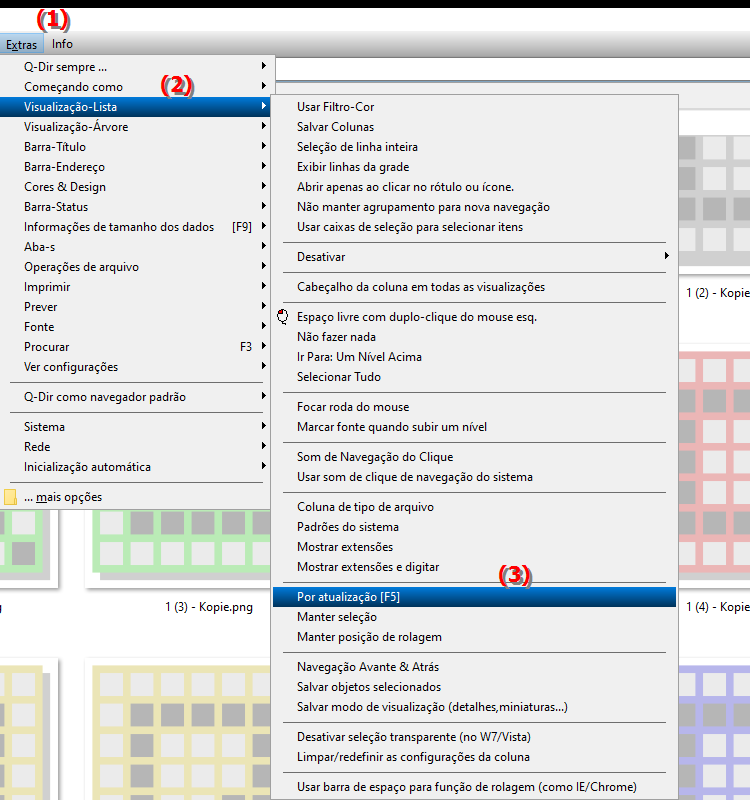Open Barra-Status submenu
The height and width of the screenshot is (800, 750).
point(135,207)
